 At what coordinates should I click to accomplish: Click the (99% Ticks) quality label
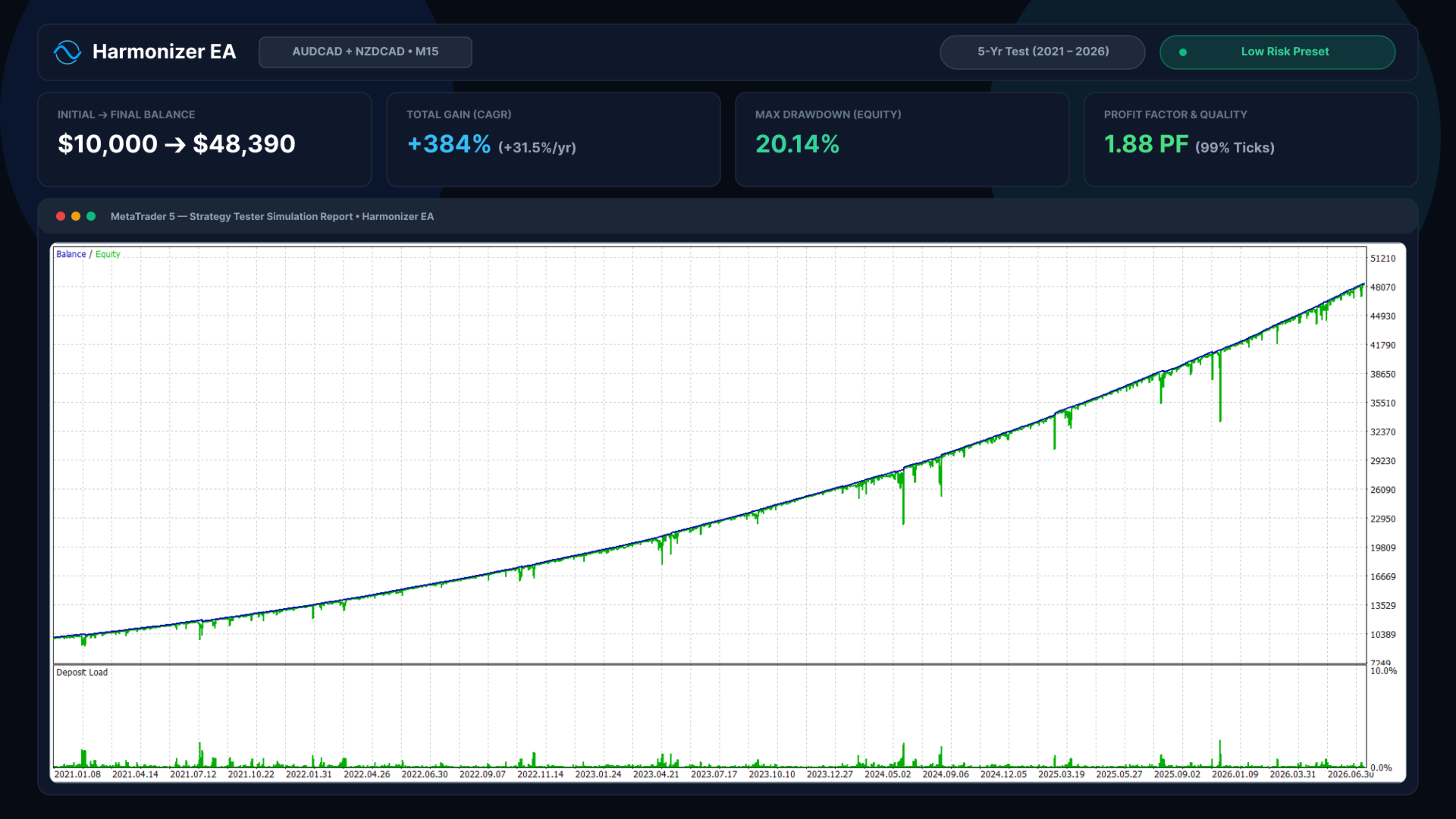coord(1235,147)
